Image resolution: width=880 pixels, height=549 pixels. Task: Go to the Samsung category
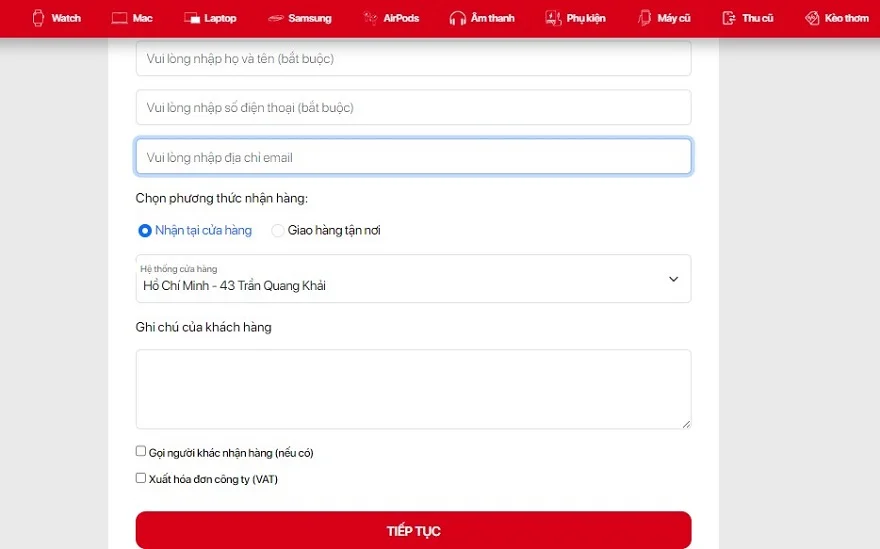click(x=310, y=18)
